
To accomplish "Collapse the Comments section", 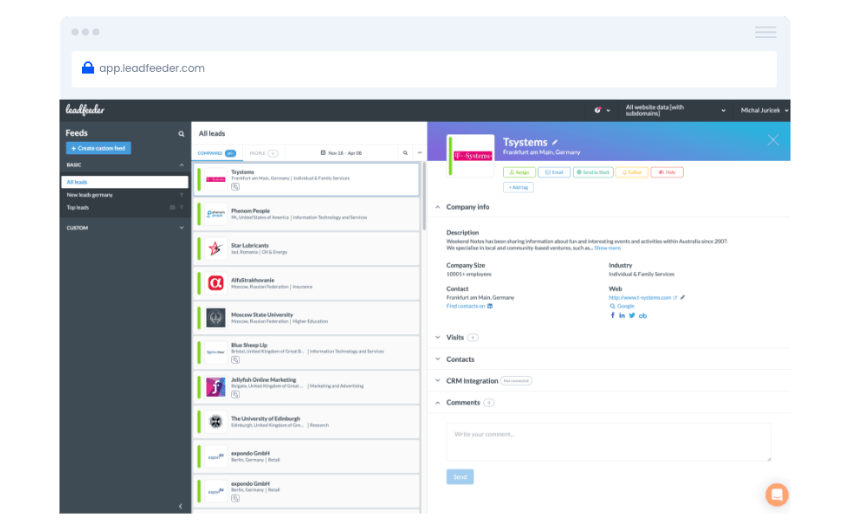I will [x=438, y=403].
